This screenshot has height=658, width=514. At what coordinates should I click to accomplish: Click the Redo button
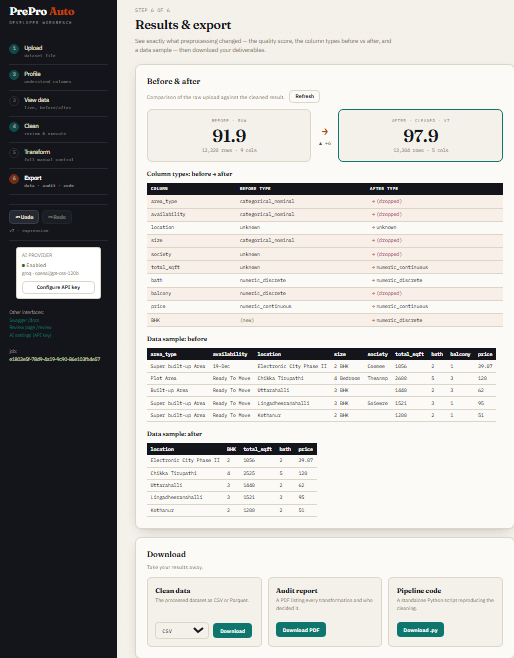tap(57, 217)
